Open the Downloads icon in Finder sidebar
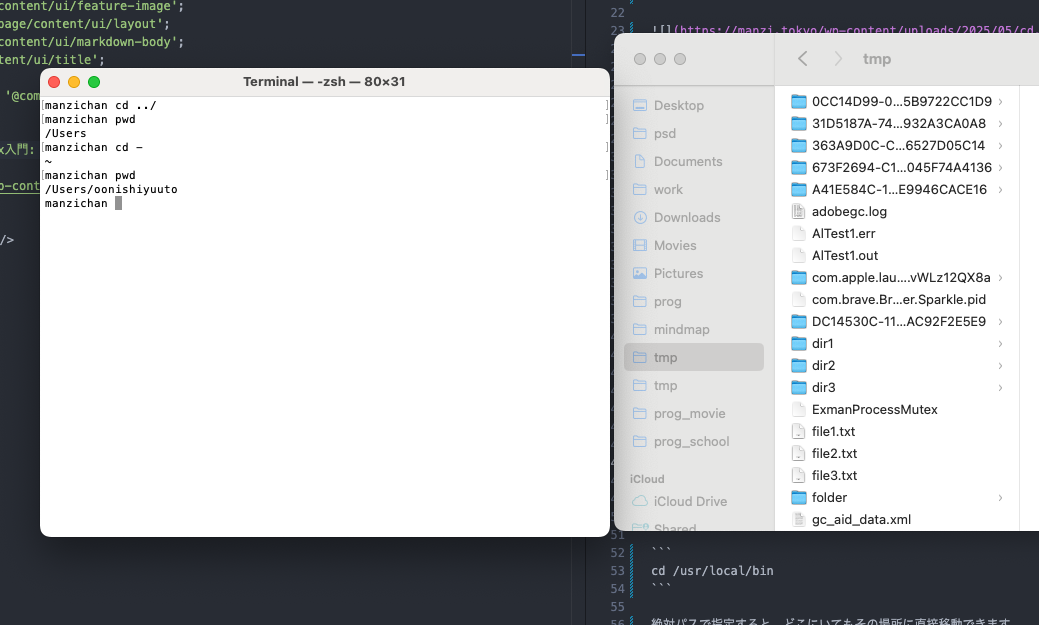Image resolution: width=1039 pixels, height=625 pixels. pyautogui.click(x=639, y=217)
